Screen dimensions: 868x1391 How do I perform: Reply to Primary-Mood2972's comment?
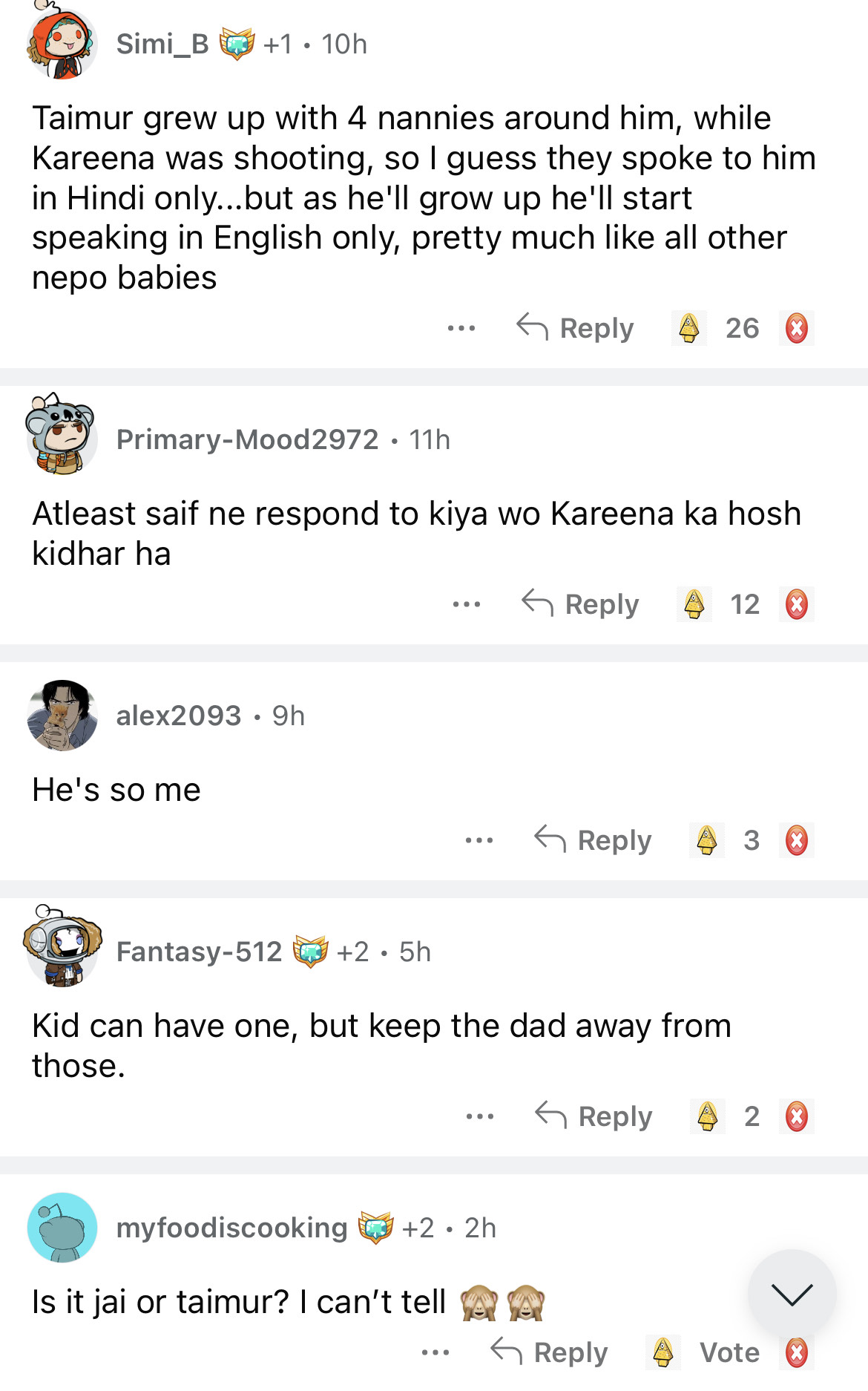coord(581,604)
